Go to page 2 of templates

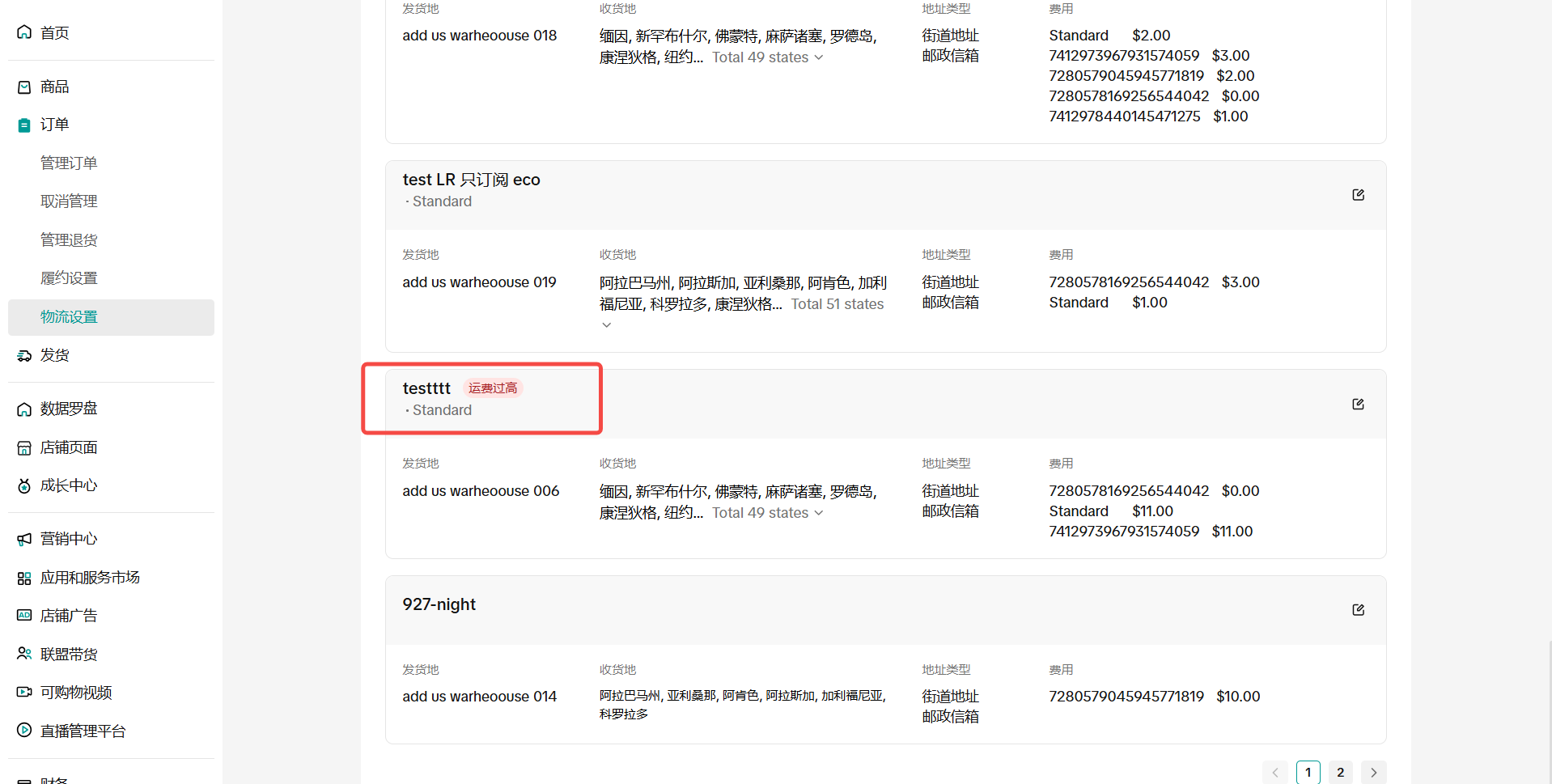1340,772
